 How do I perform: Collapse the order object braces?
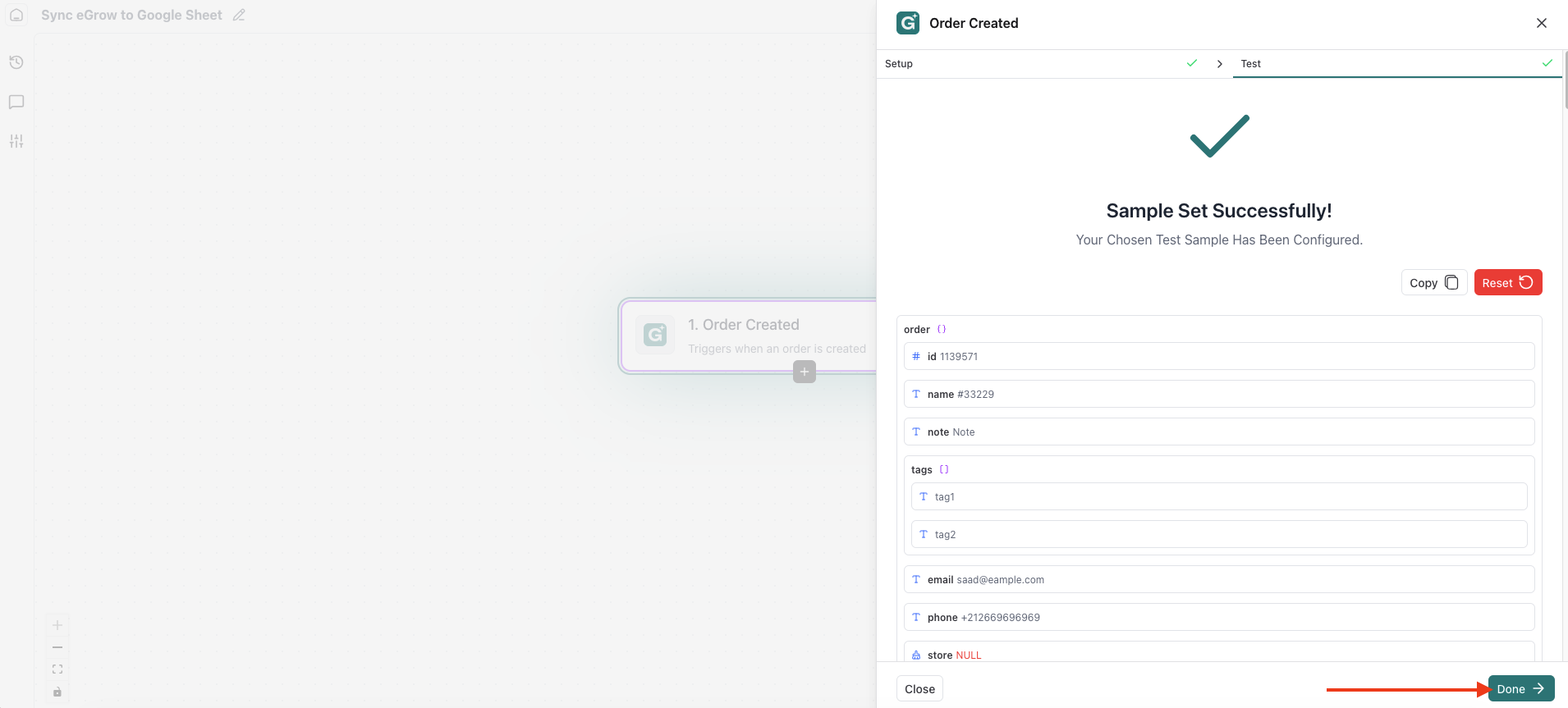[942, 330]
